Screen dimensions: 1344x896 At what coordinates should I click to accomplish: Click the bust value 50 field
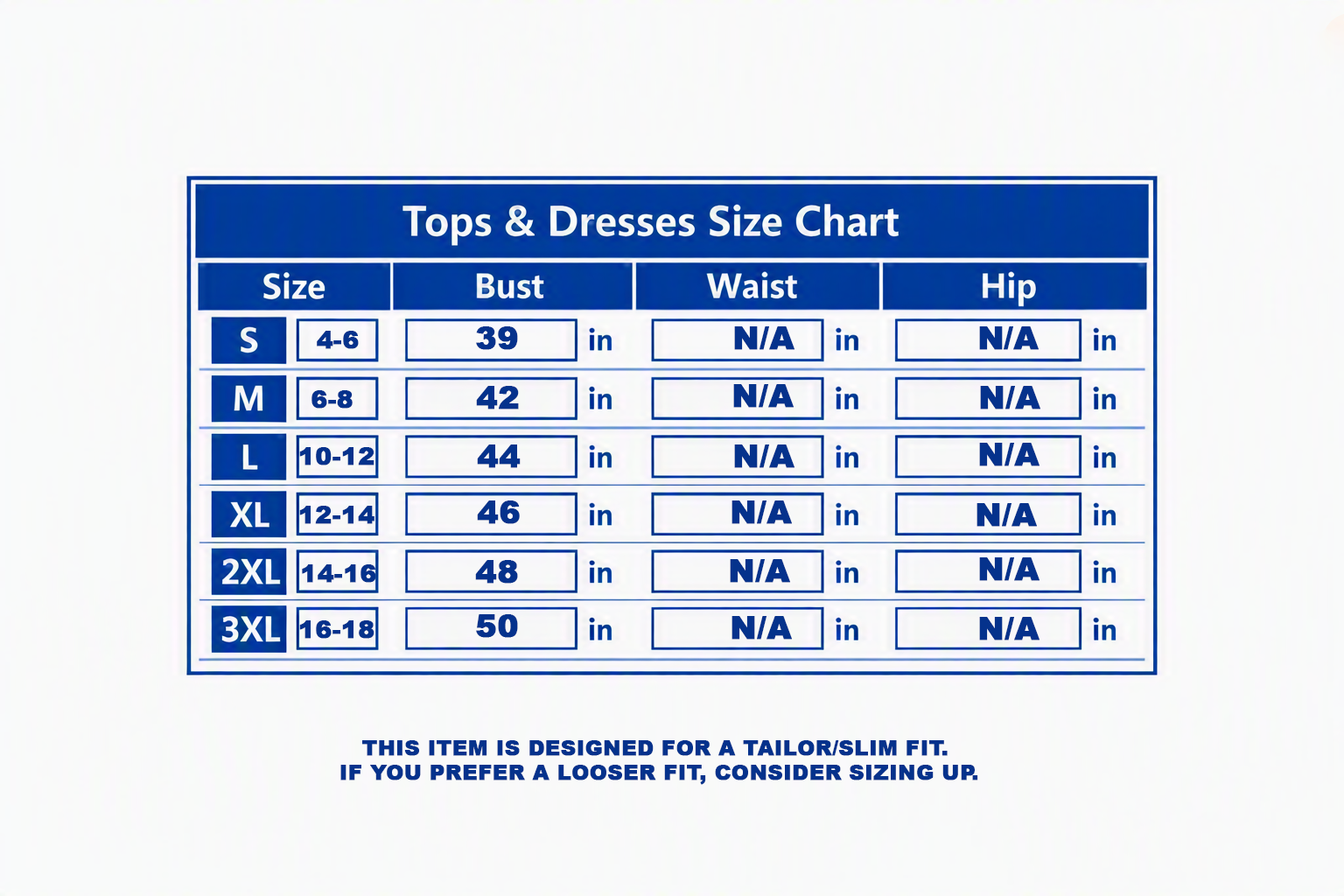[491, 629]
